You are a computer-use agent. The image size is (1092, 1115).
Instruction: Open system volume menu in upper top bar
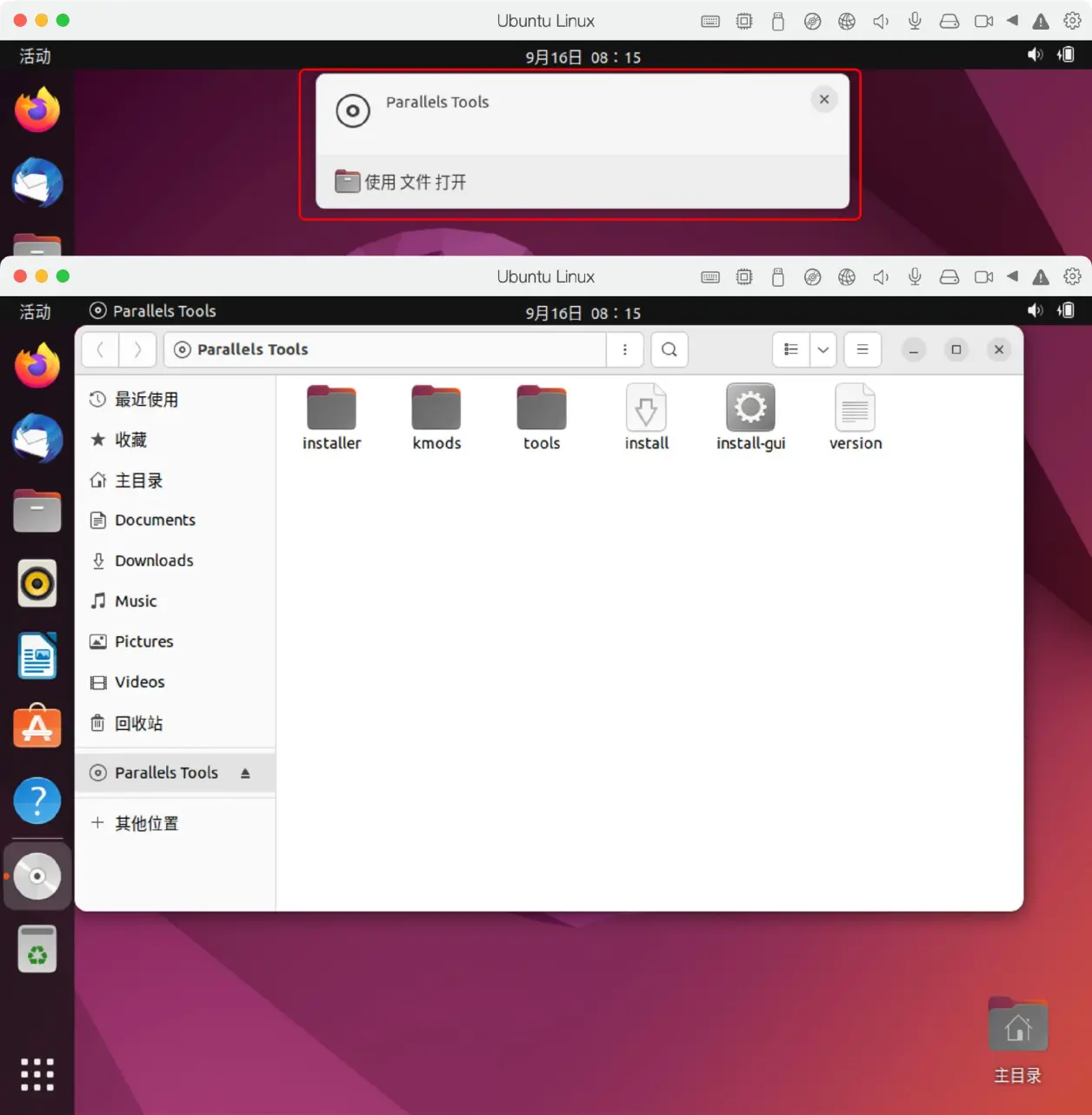pyautogui.click(x=1050, y=55)
